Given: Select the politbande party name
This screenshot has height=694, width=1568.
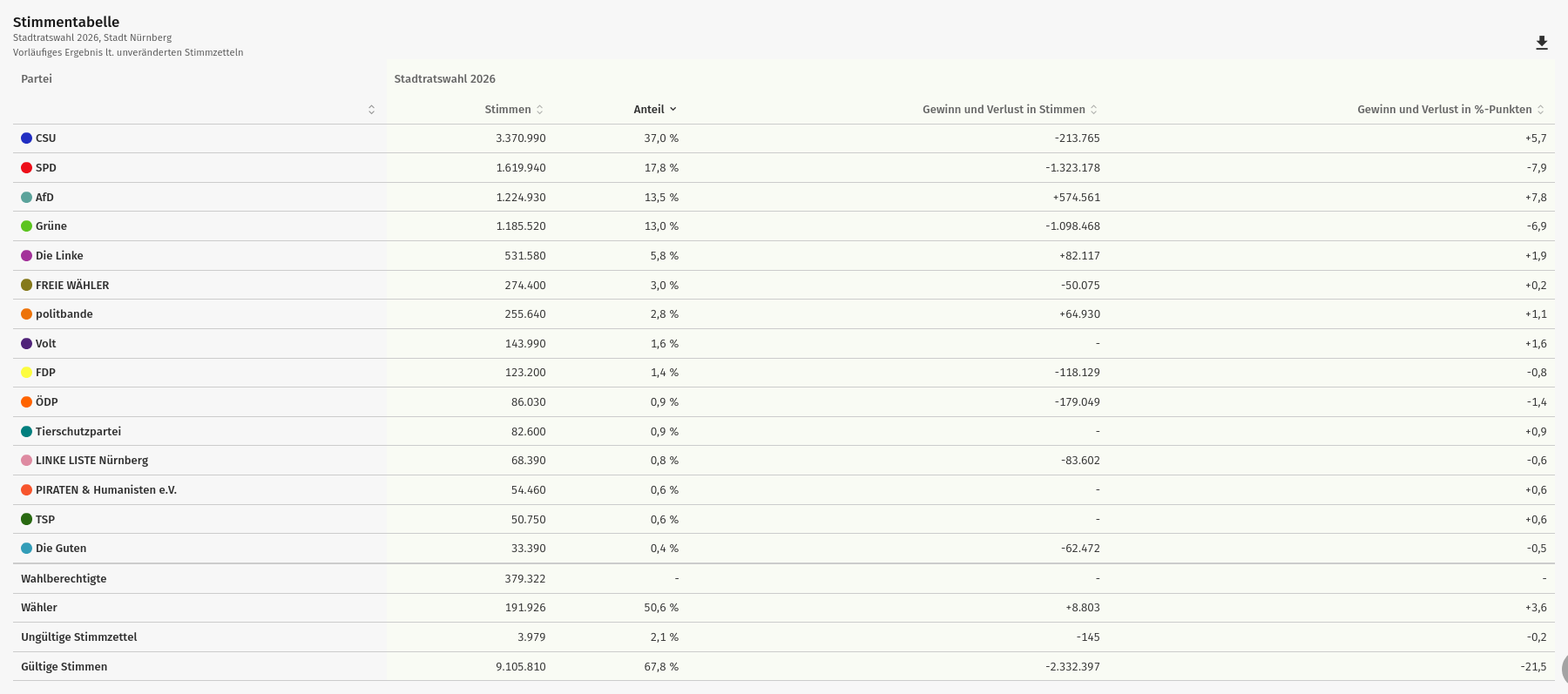Looking at the screenshot, I should [x=64, y=314].
